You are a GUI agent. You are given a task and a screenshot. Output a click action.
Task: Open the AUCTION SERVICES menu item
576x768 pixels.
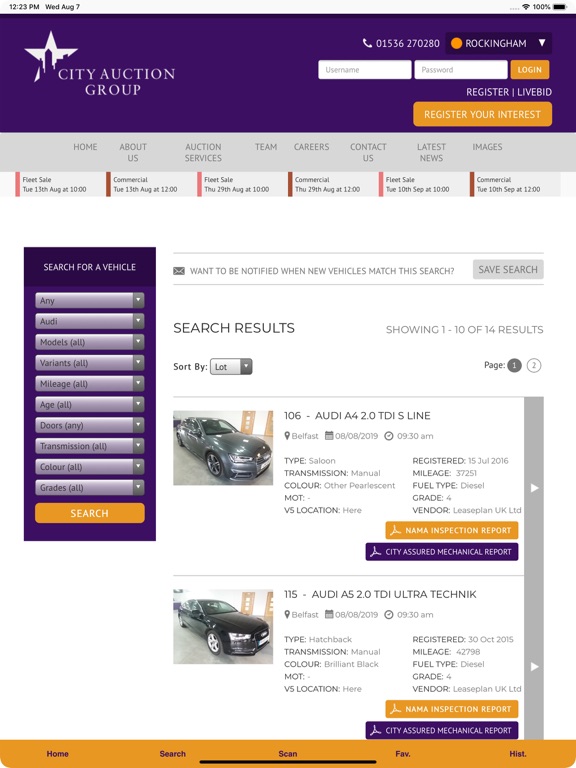pos(203,152)
